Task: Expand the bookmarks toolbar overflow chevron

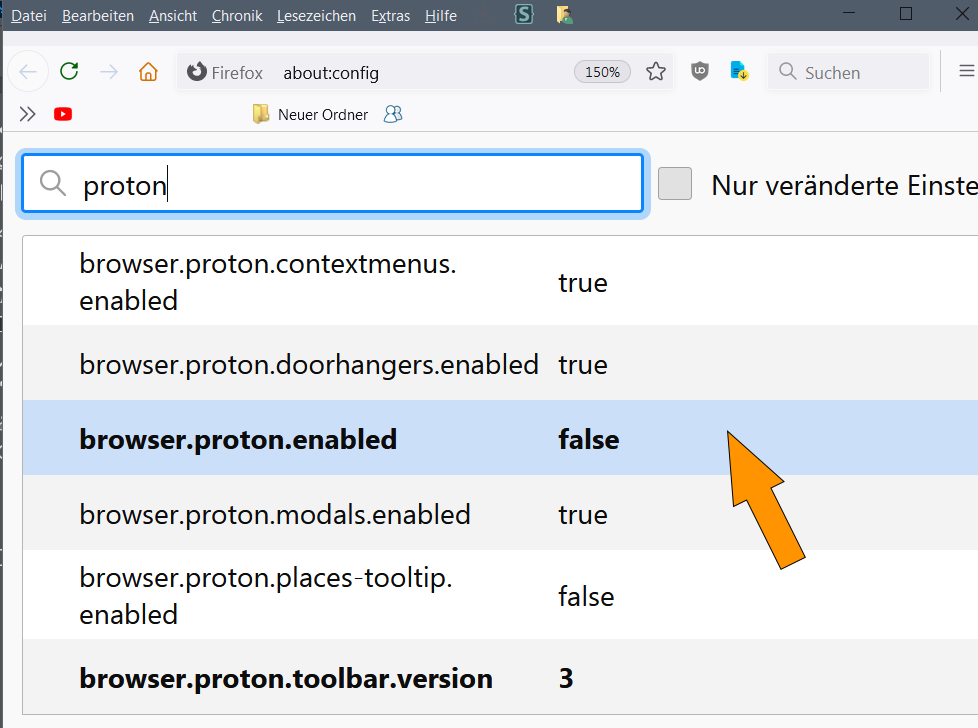Action: point(27,114)
